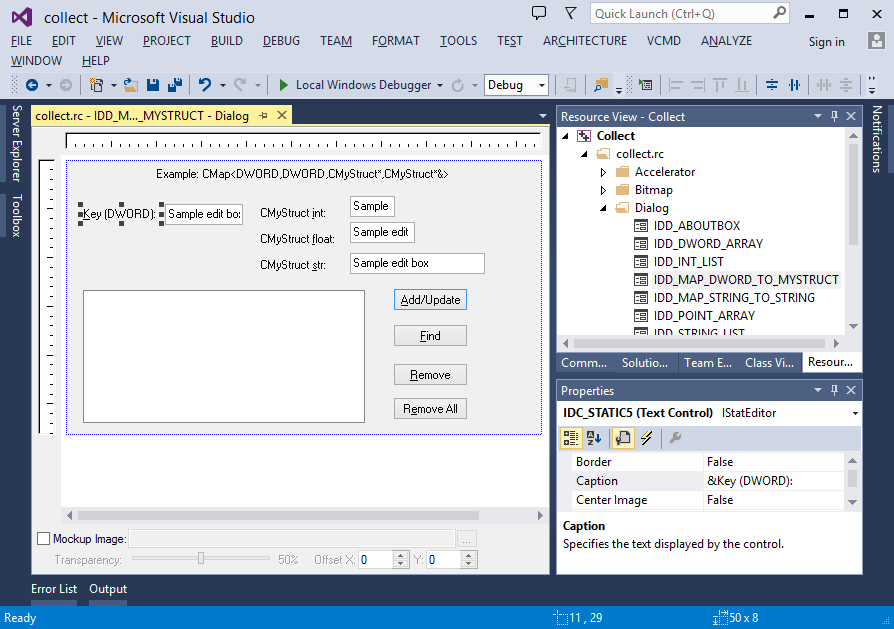Select IDD_POINT_ARRAY in the resource tree
The image size is (894, 629).
701,315
